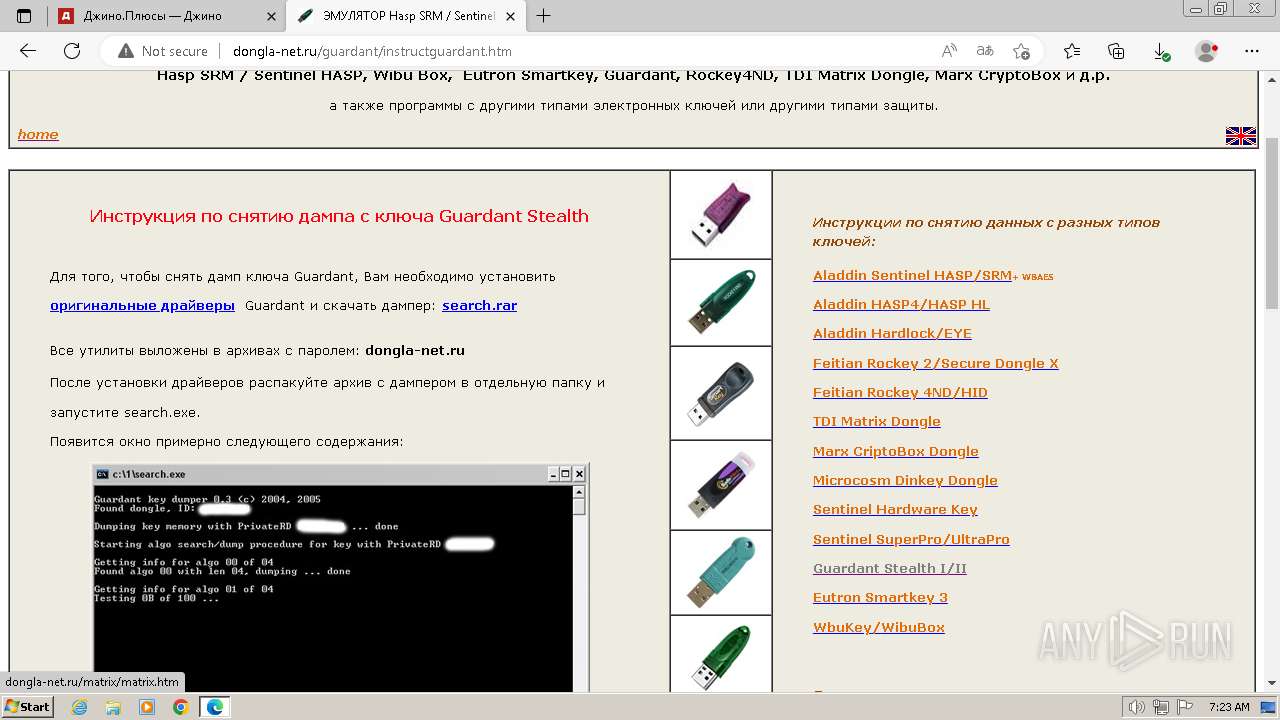Open the Windows Start menu
The width and height of the screenshot is (1280, 720).
click(27, 707)
